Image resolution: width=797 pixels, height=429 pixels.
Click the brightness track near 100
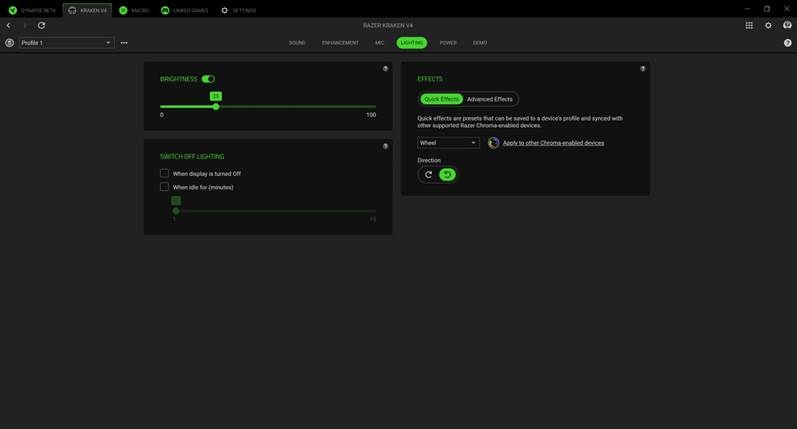click(x=374, y=107)
